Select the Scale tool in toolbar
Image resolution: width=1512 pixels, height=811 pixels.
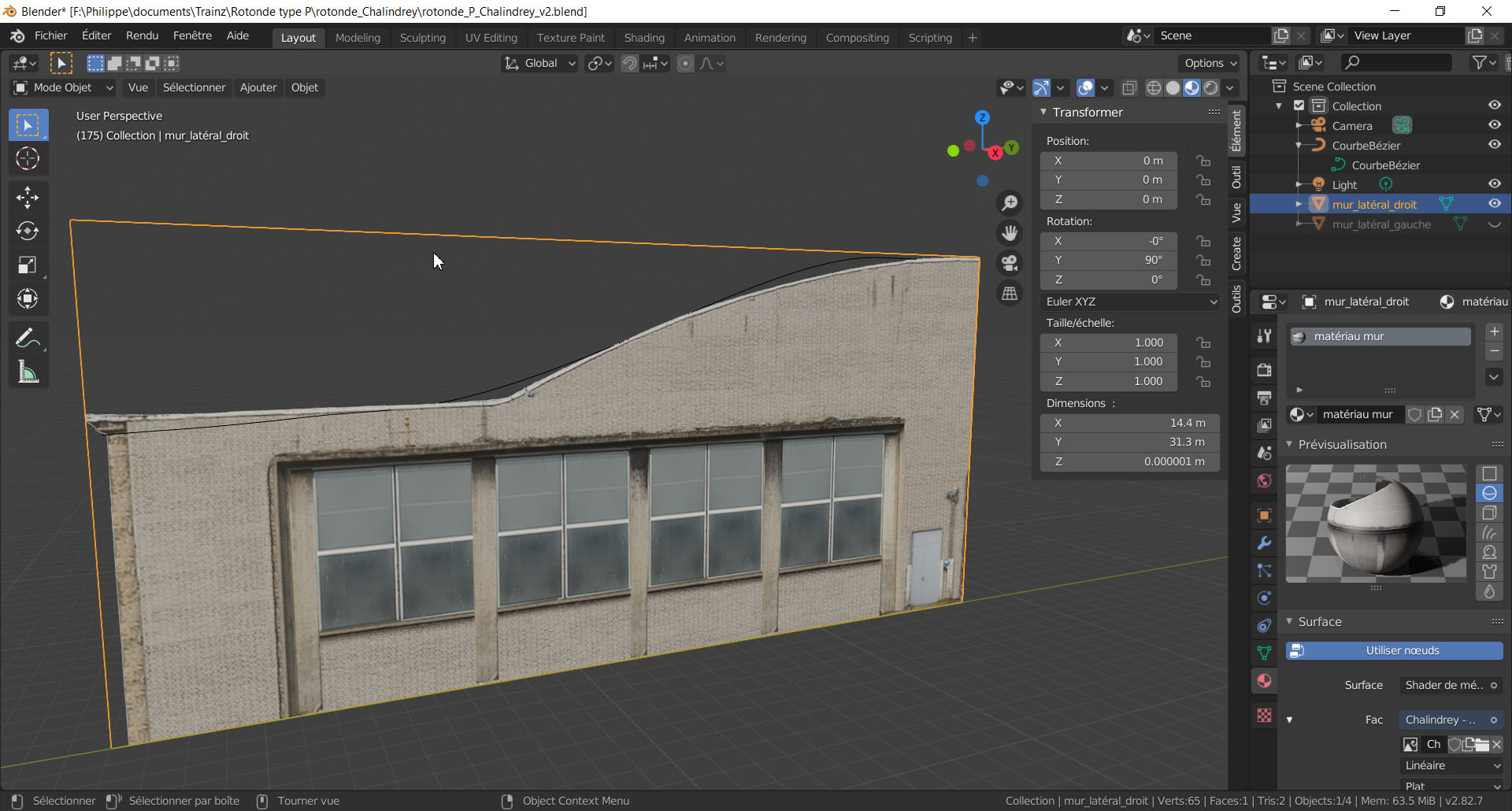tap(28, 265)
